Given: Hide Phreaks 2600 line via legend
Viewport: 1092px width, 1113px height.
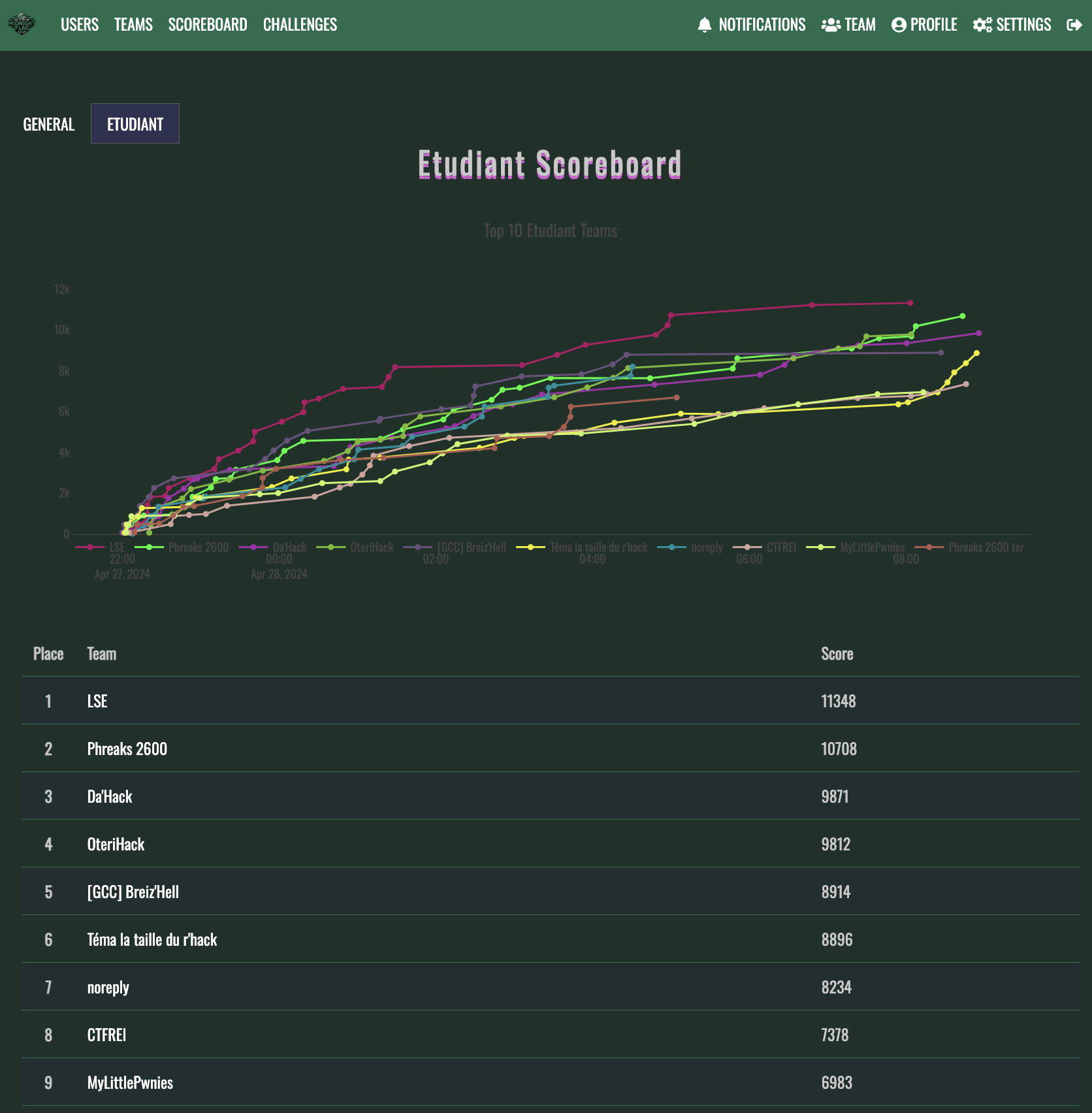Looking at the screenshot, I should coord(198,547).
